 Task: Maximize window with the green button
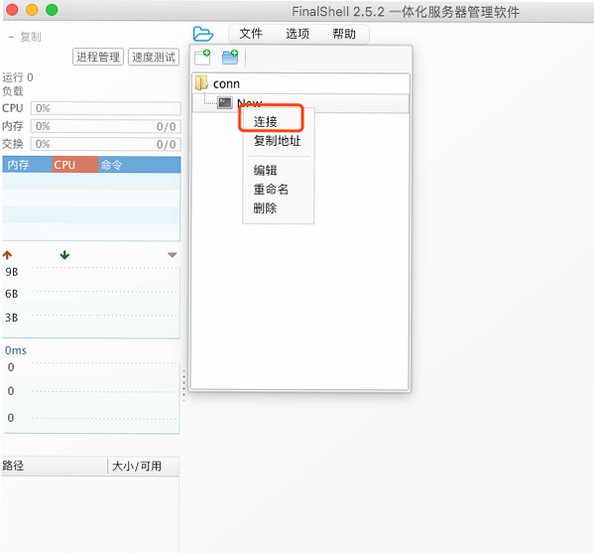52,9
